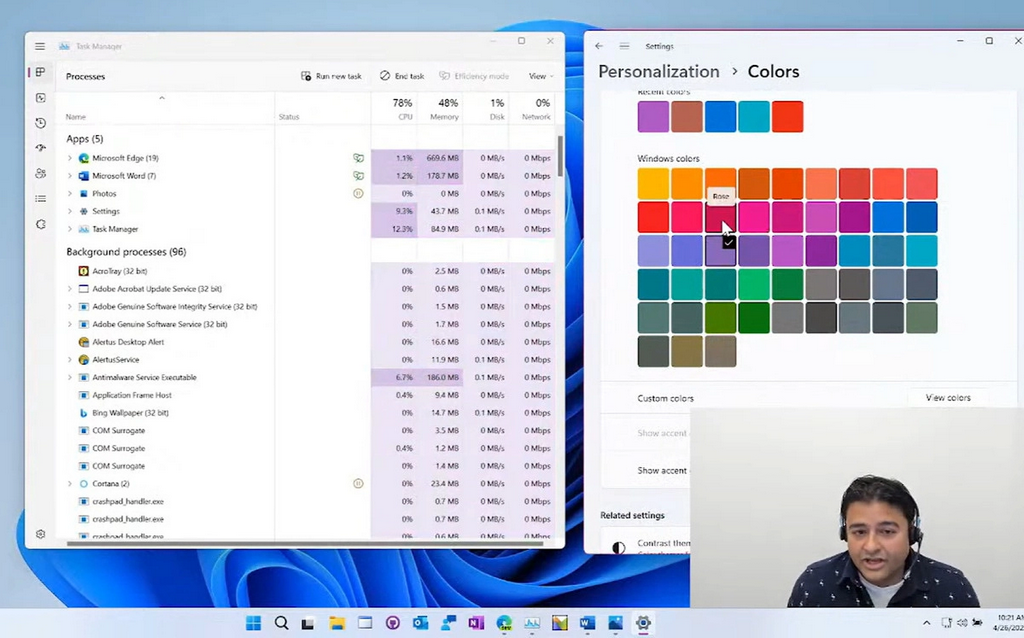Screen dimensions: 1024x638
Task: Click Run new task button
Action: point(331,76)
